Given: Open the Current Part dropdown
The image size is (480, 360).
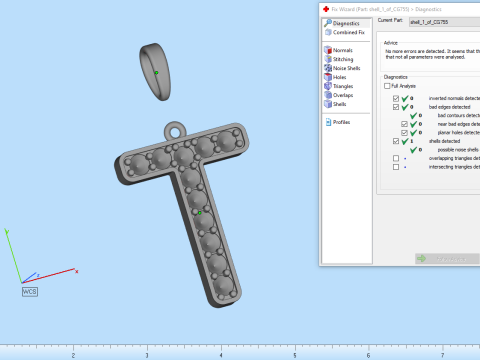Looking at the screenshot, I should (x=444, y=22).
